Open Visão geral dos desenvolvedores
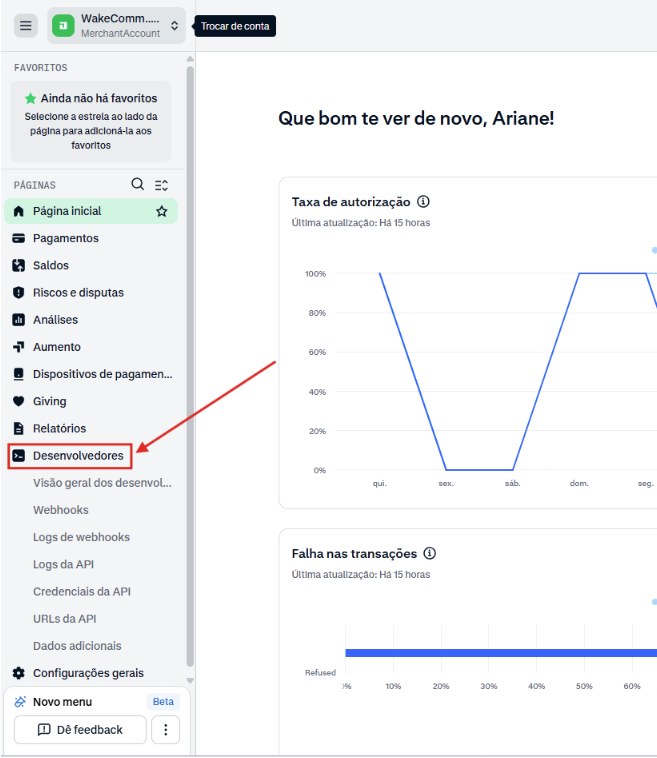 pos(102,482)
